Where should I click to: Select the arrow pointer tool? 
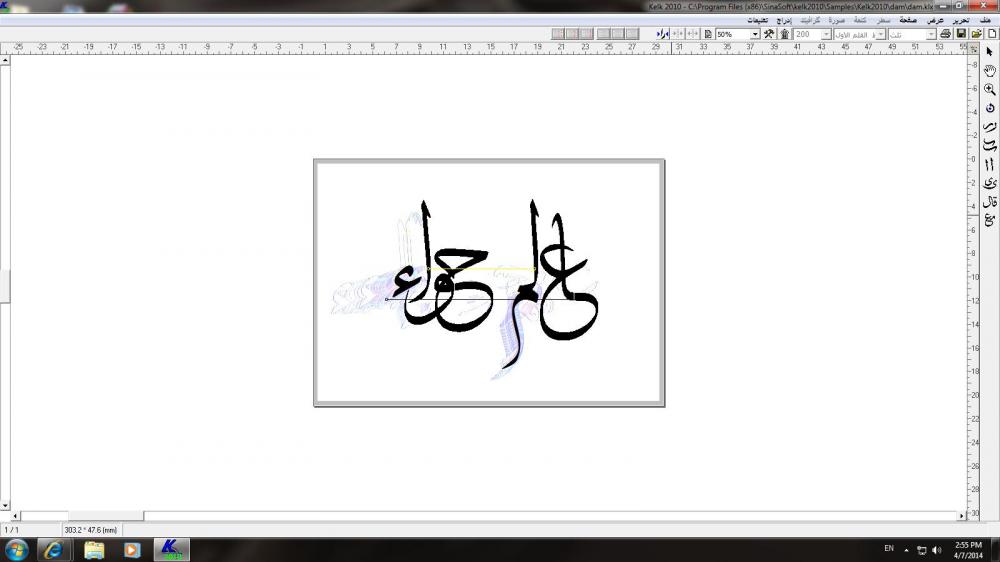tap(990, 51)
